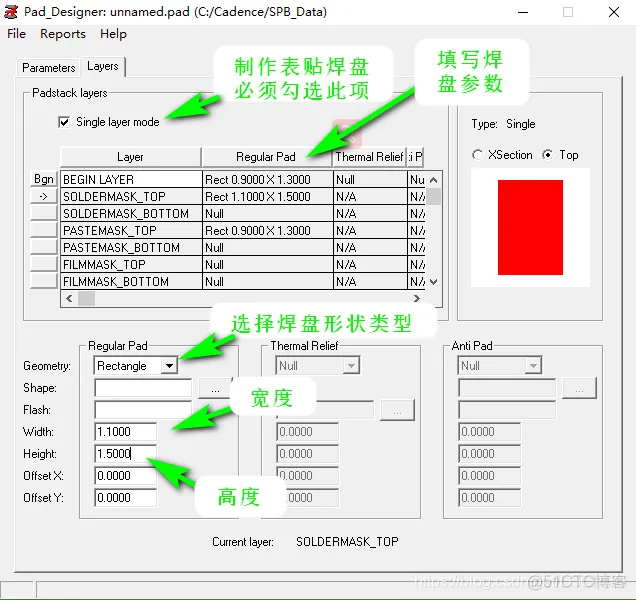Select the Layers tab
Image resolution: width=636 pixels, height=600 pixels.
pyautogui.click(x=103, y=66)
